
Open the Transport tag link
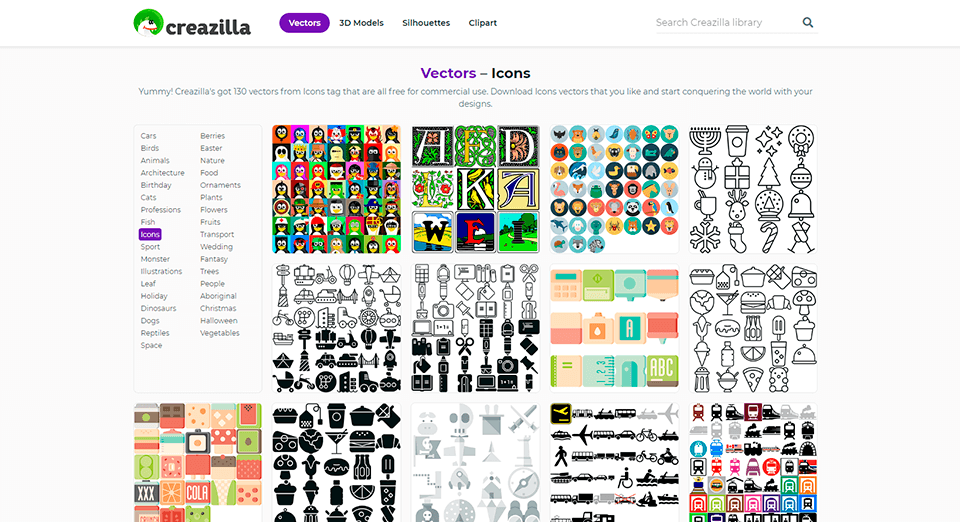(x=217, y=234)
